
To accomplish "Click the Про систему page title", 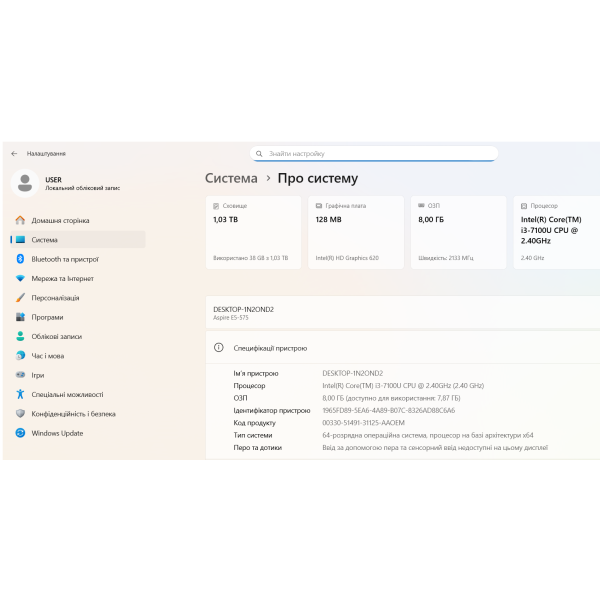I will pyautogui.click(x=318, y=178).
